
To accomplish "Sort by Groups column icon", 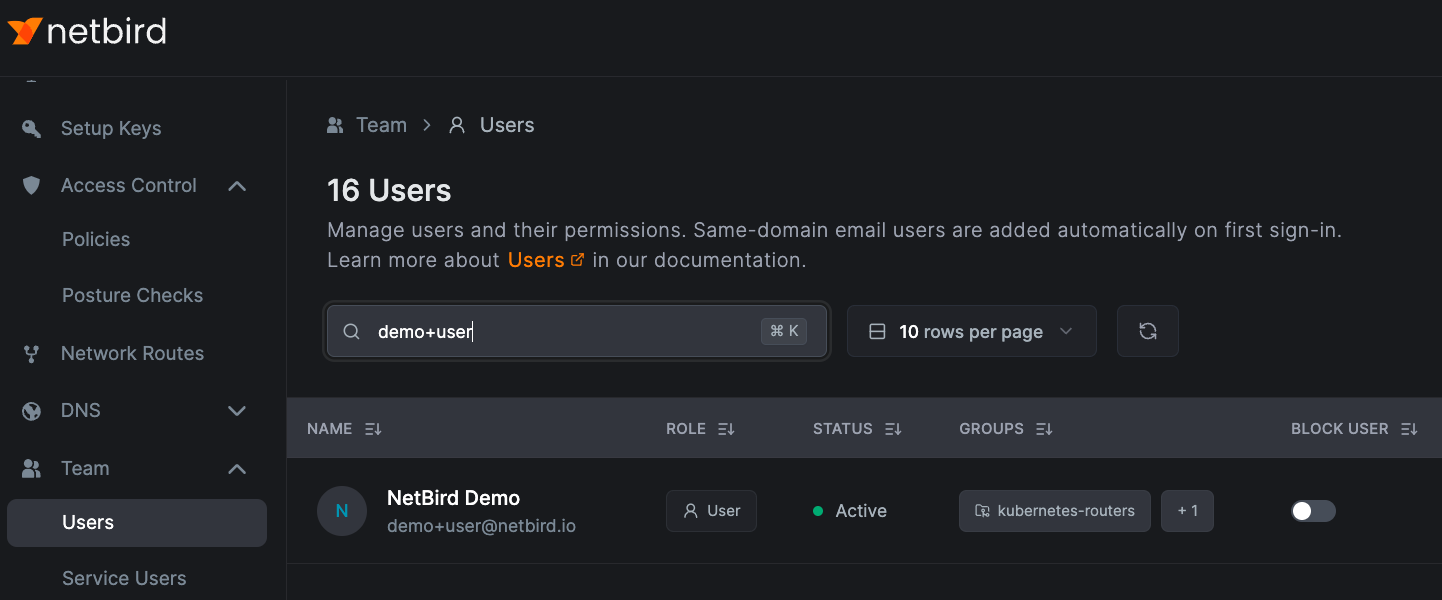I will tap(1044, 429).
